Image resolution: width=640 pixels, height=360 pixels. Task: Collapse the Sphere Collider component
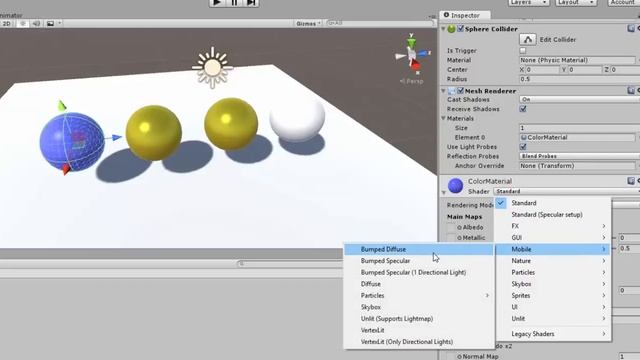click(x=443, y=29)
